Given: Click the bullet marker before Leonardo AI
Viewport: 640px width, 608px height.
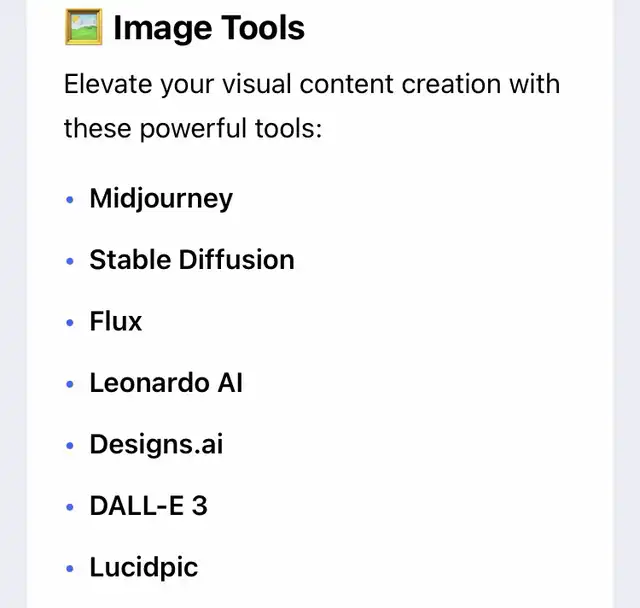Looking at the screenshot, I should pos(70,384).
